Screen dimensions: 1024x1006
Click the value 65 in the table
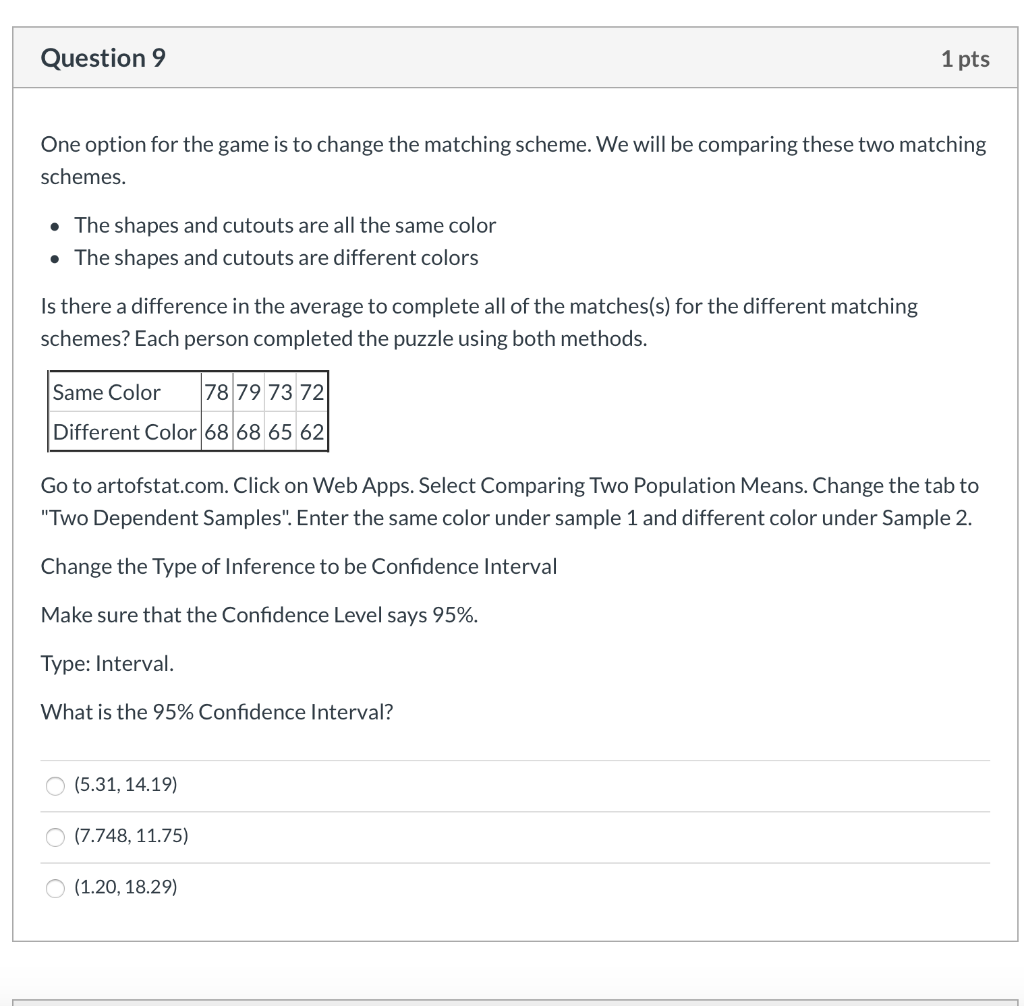coord(281,432)
